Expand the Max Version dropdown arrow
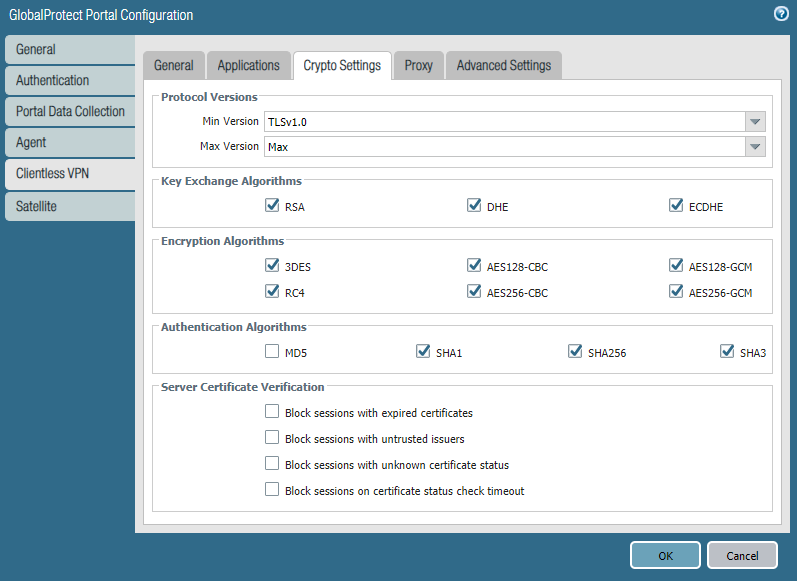Viewport: 797px width, 581px height. point(755,147)
